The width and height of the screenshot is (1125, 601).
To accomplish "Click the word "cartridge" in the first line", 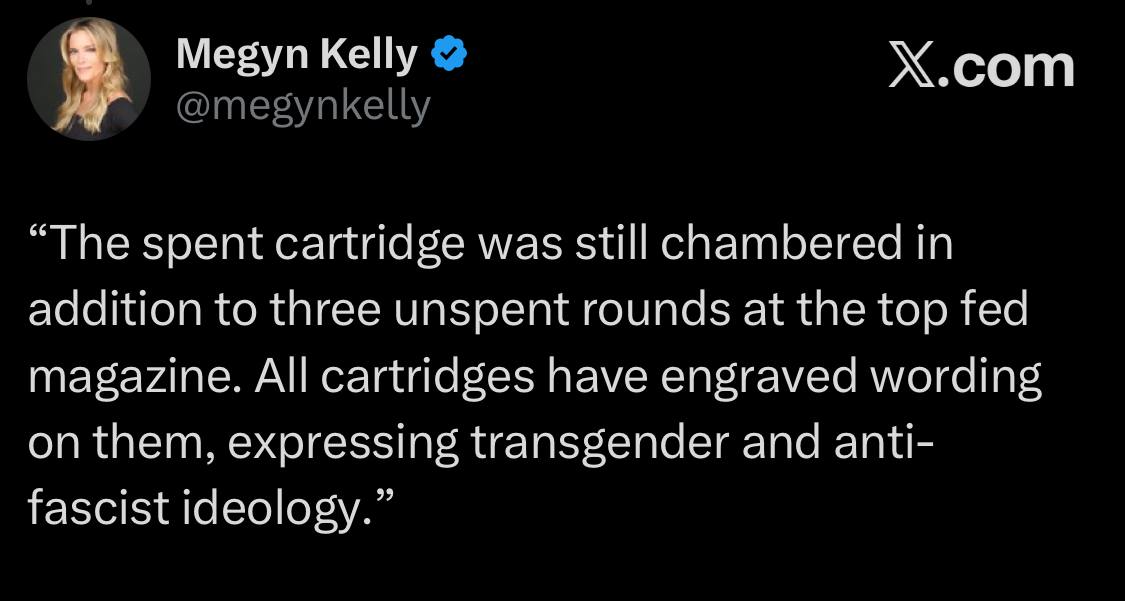I will pos(369,245).
